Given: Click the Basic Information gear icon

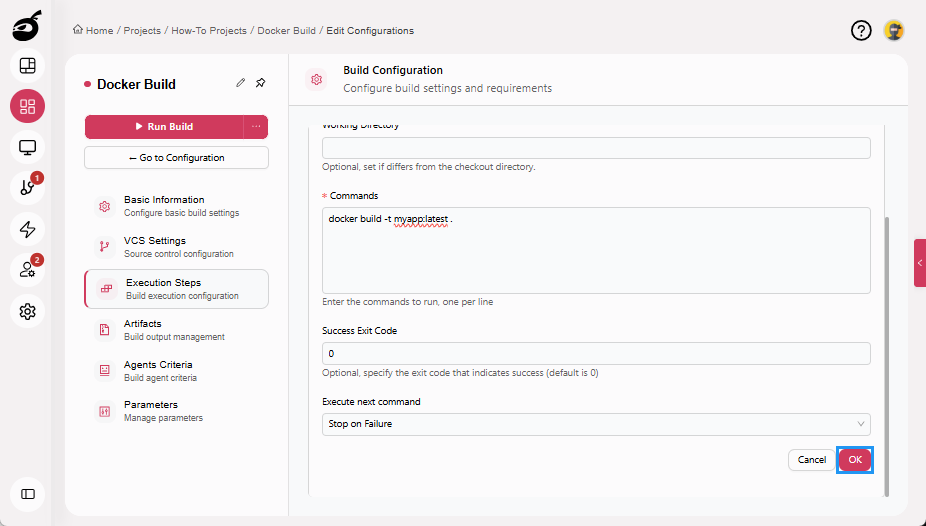Looking at the screenshot, I should 105,206.
